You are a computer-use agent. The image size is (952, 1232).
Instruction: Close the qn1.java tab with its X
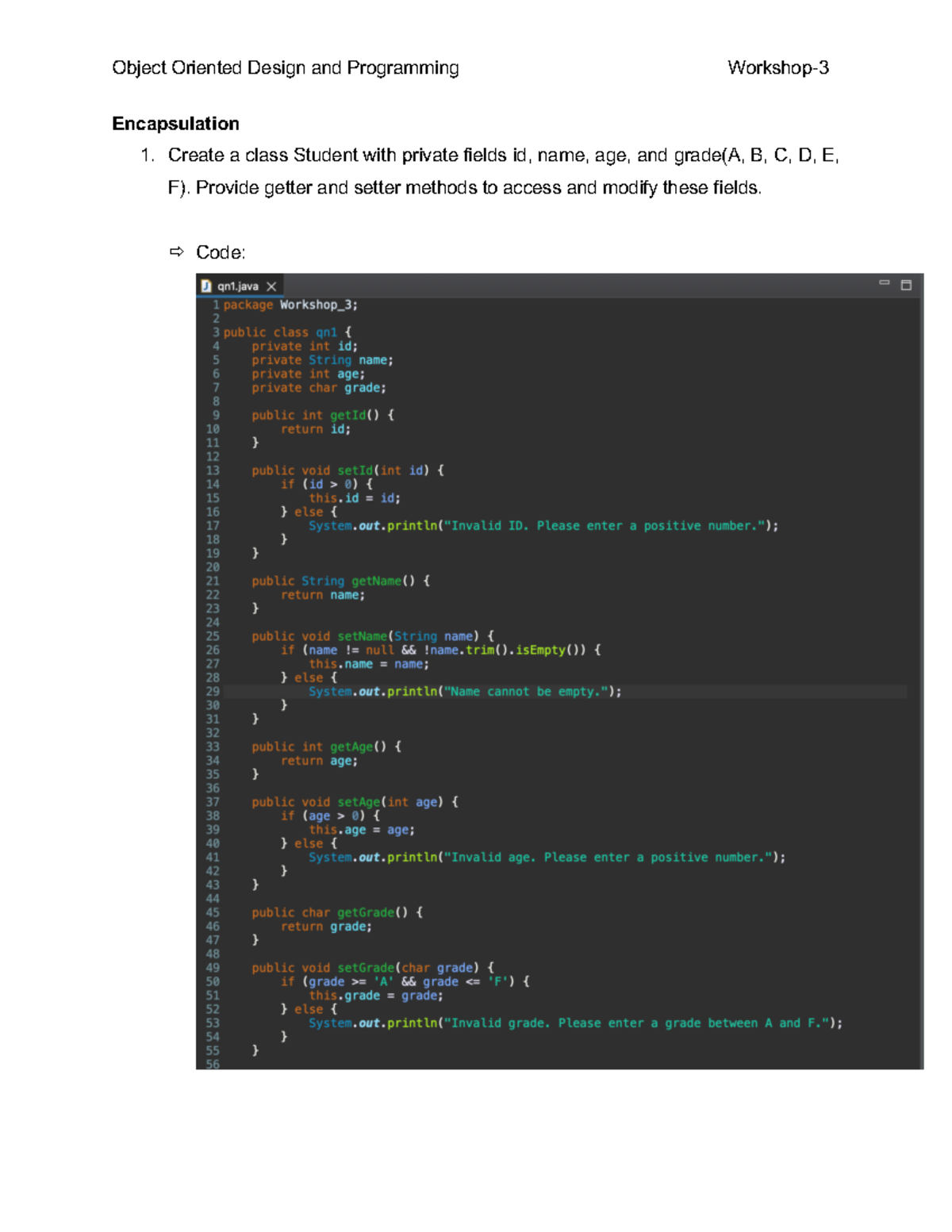click(x=270, y=285)
